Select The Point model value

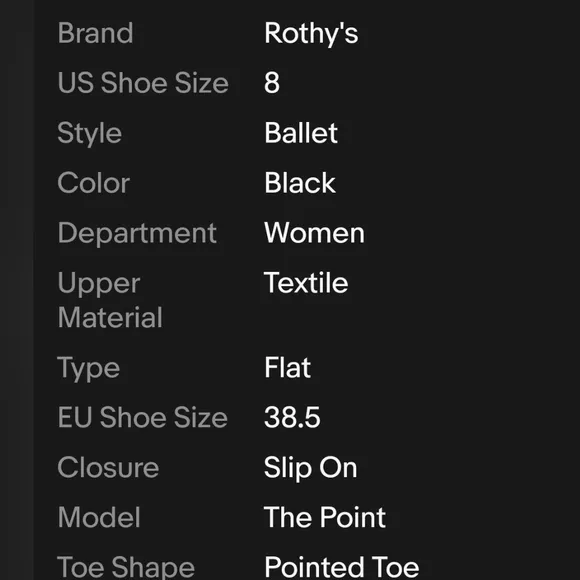click(x=325, y=517)
